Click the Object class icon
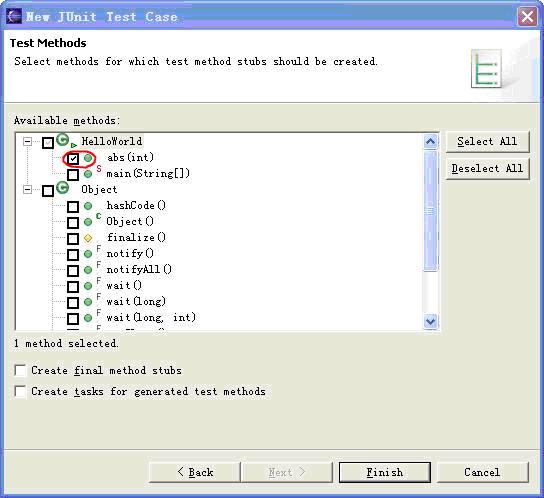This screenshot has height=498, width=544. point(62,188)
